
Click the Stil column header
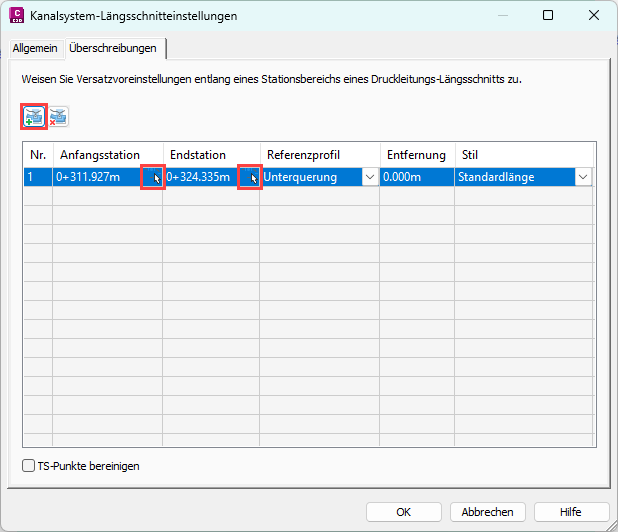tap(524, 155)
